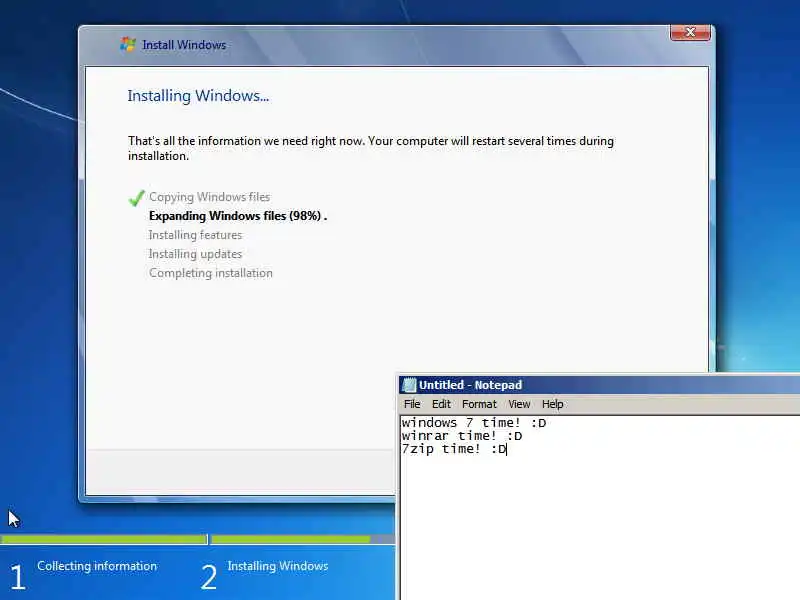Click the green checkmark beside Copying Windows files
Screen dimensions: 800x600
click(136, 197)
